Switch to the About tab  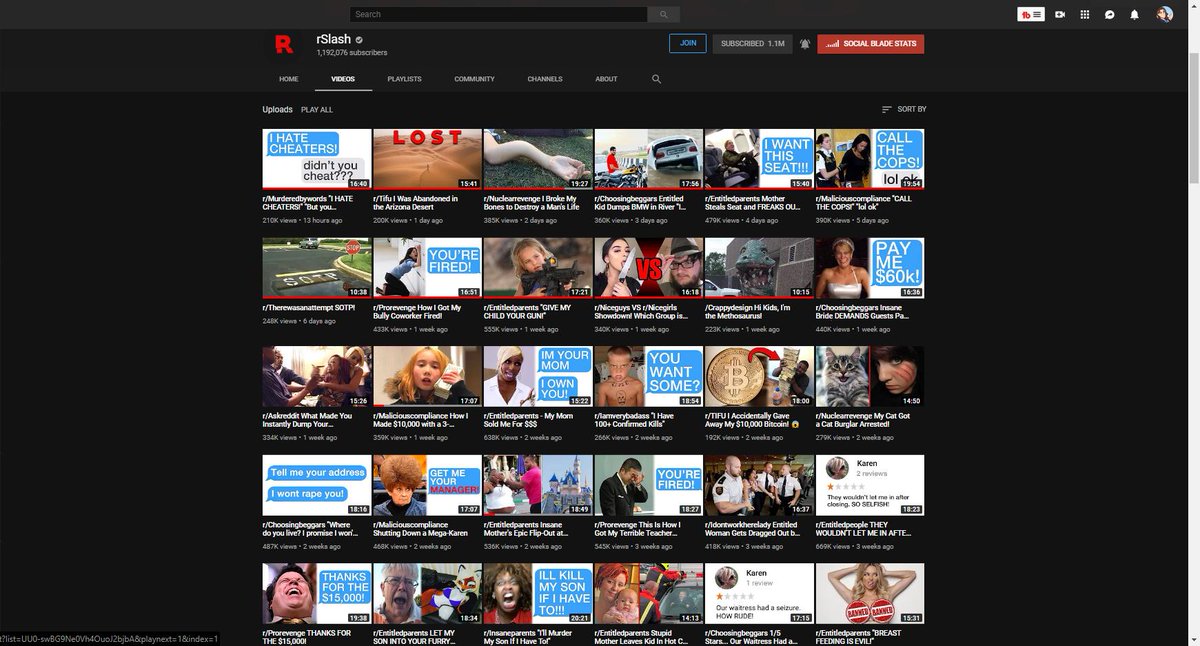coord(606,79)
